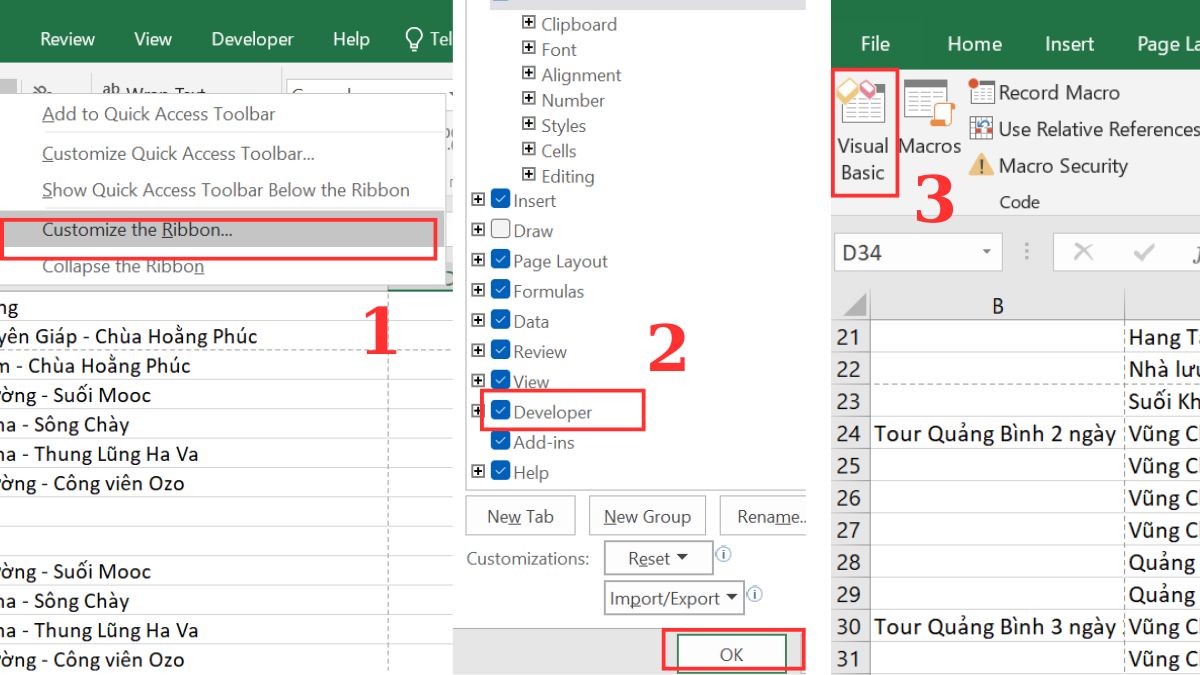The height and width of the screenshot is (675, 1200).
Task: Click the formula bar Cancel X icon
Action: click(1083, 252)
